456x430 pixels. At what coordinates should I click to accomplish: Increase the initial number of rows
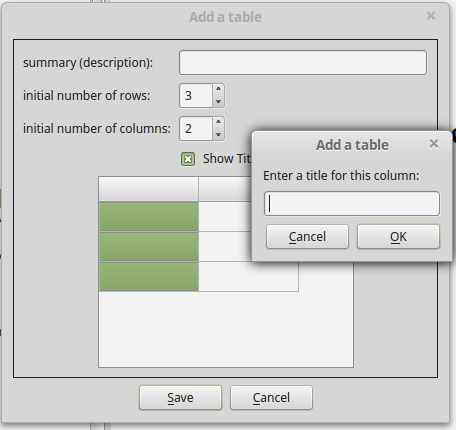point(218,89)
